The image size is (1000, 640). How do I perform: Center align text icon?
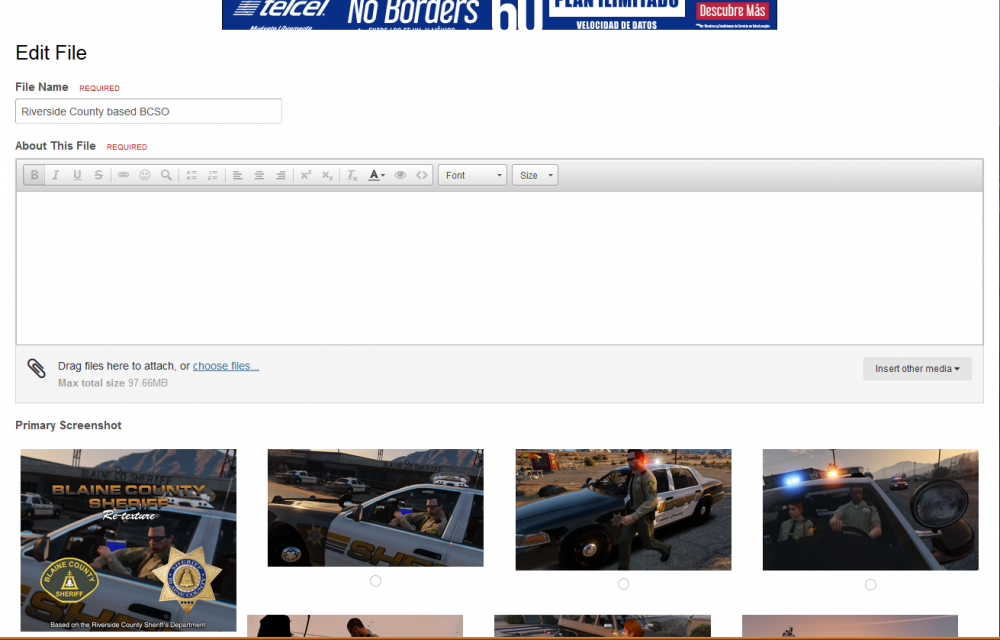click(259, 175)
